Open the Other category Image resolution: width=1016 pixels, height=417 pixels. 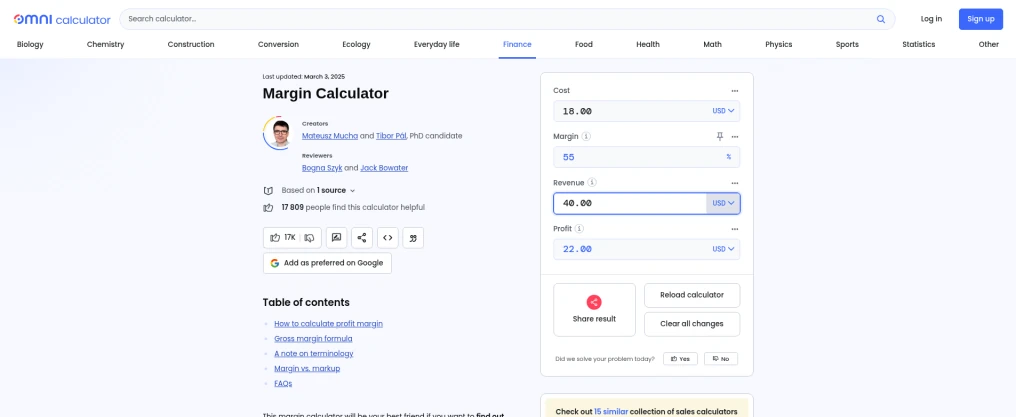(x=989, y=45)
